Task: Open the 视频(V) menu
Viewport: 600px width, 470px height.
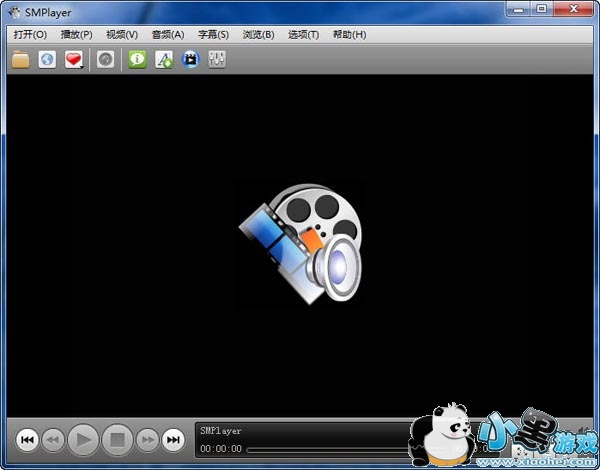Action: coord(122,35)
